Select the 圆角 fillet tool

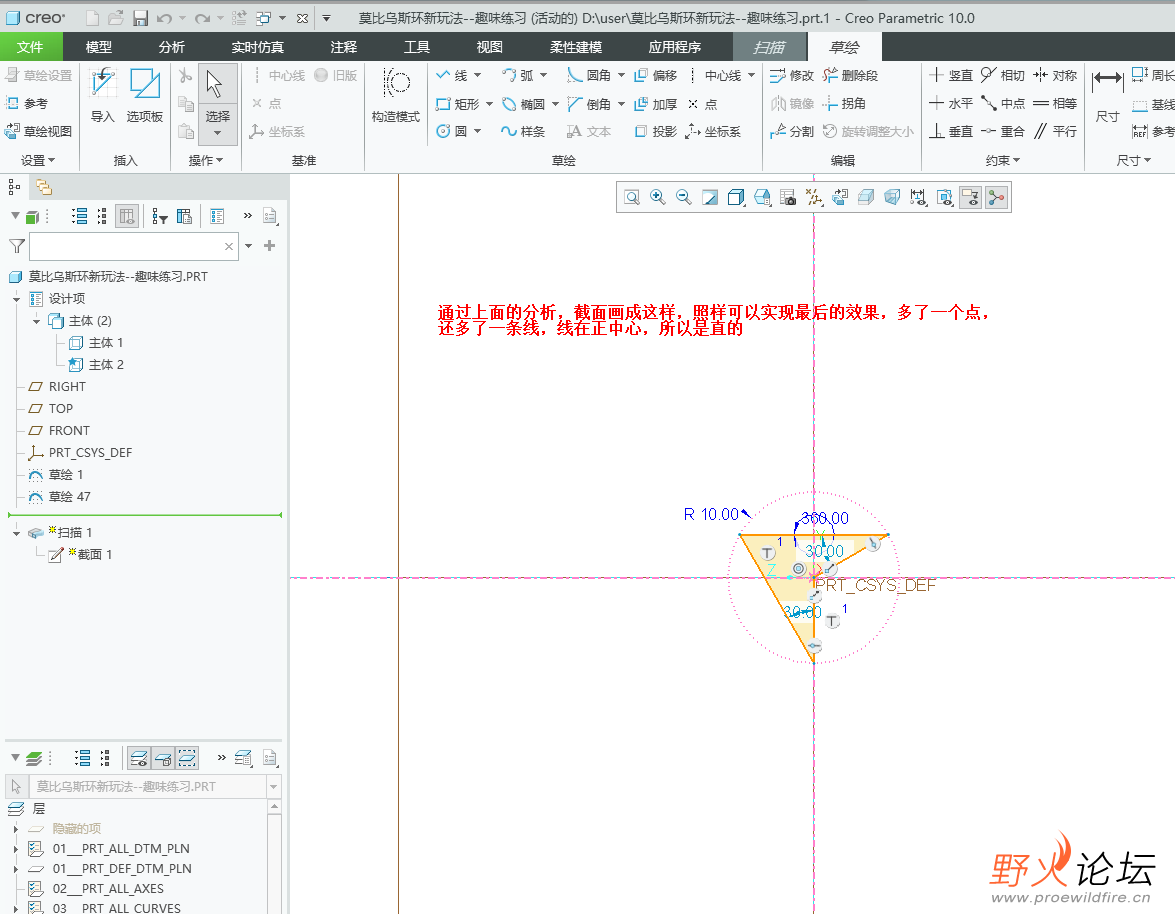[x=589, y=75]
